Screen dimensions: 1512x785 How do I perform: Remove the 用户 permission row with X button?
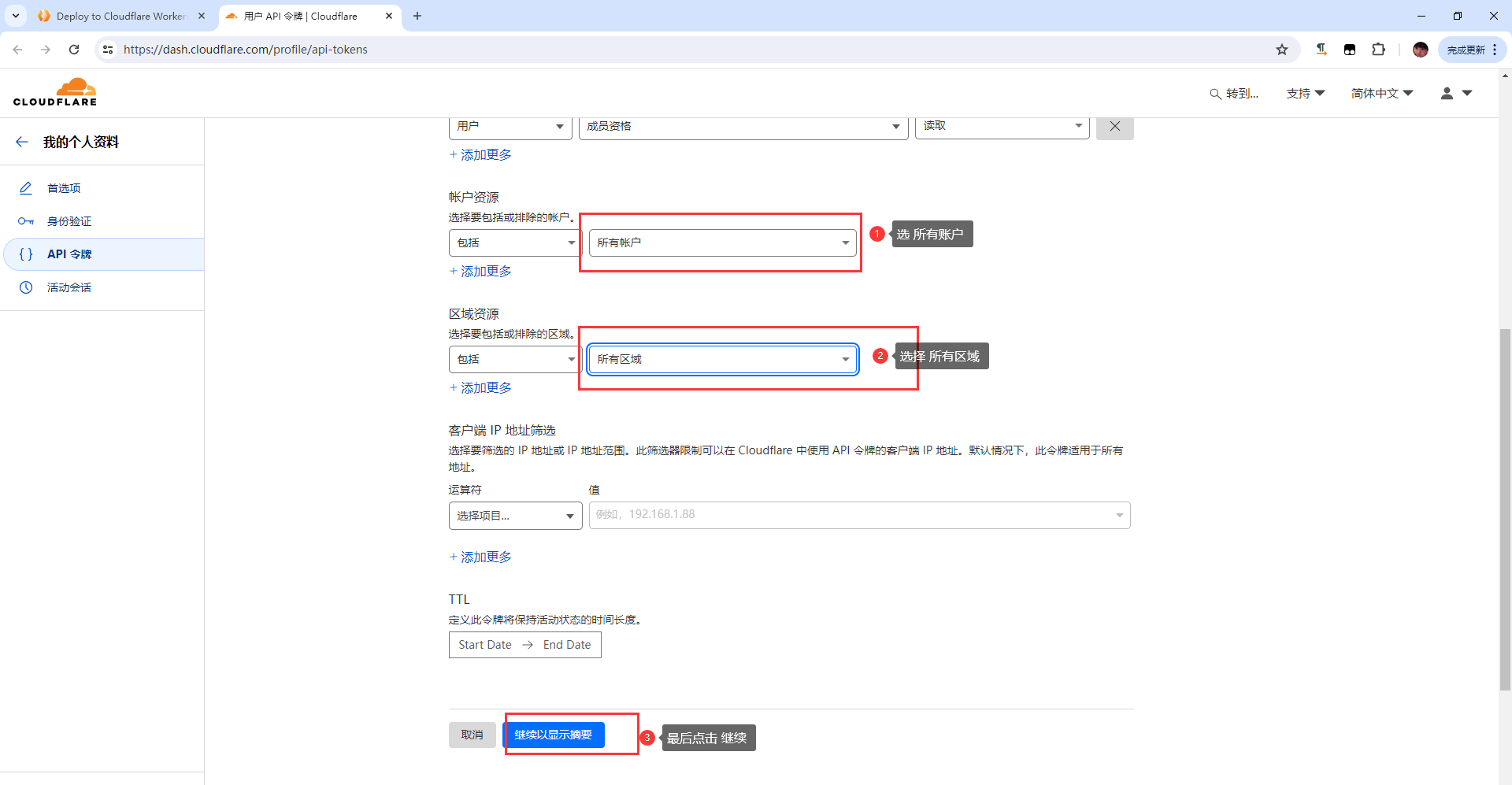click(x=1115, y=126)
